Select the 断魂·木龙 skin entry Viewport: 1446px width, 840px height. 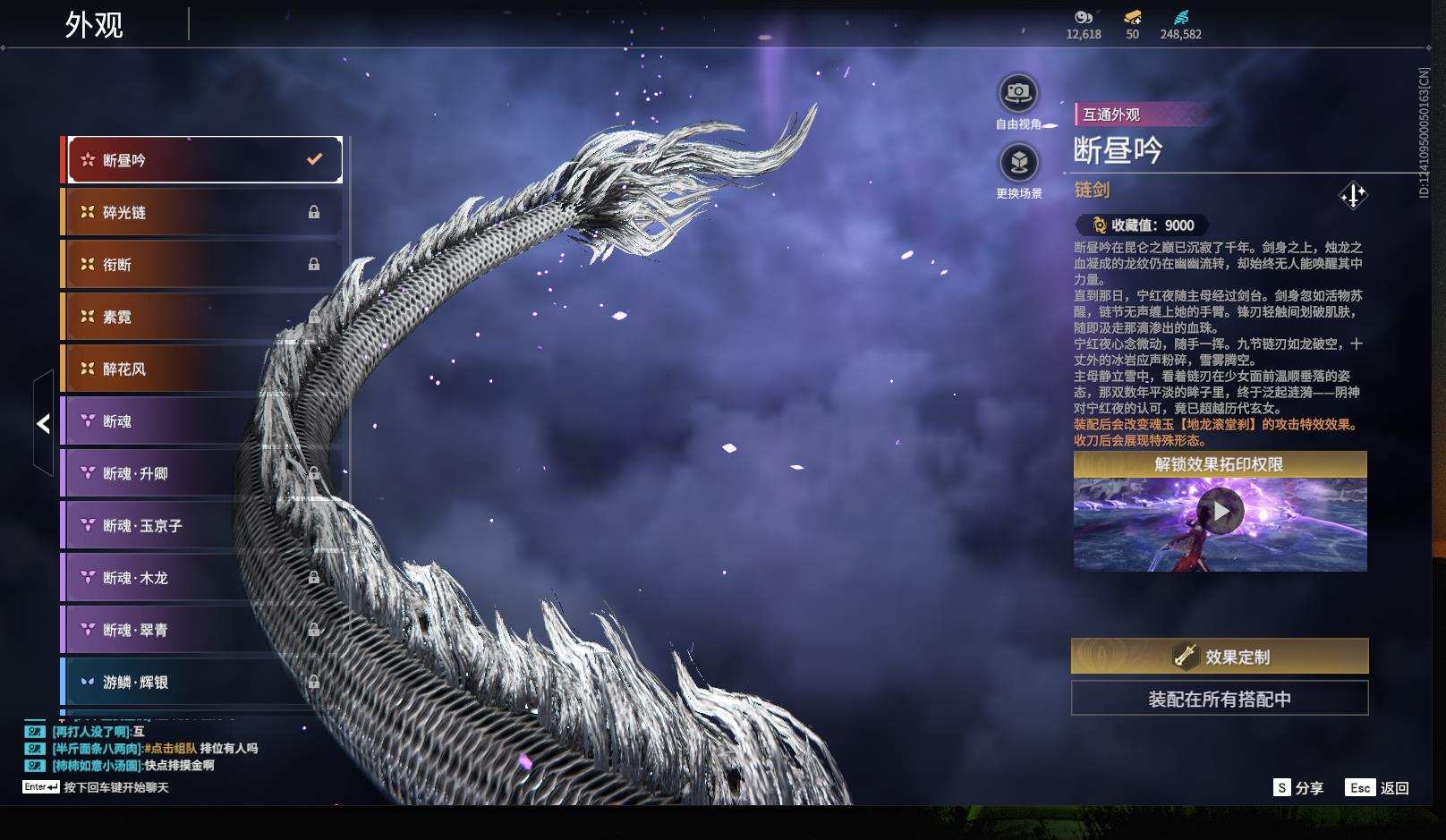coord(203,578)
